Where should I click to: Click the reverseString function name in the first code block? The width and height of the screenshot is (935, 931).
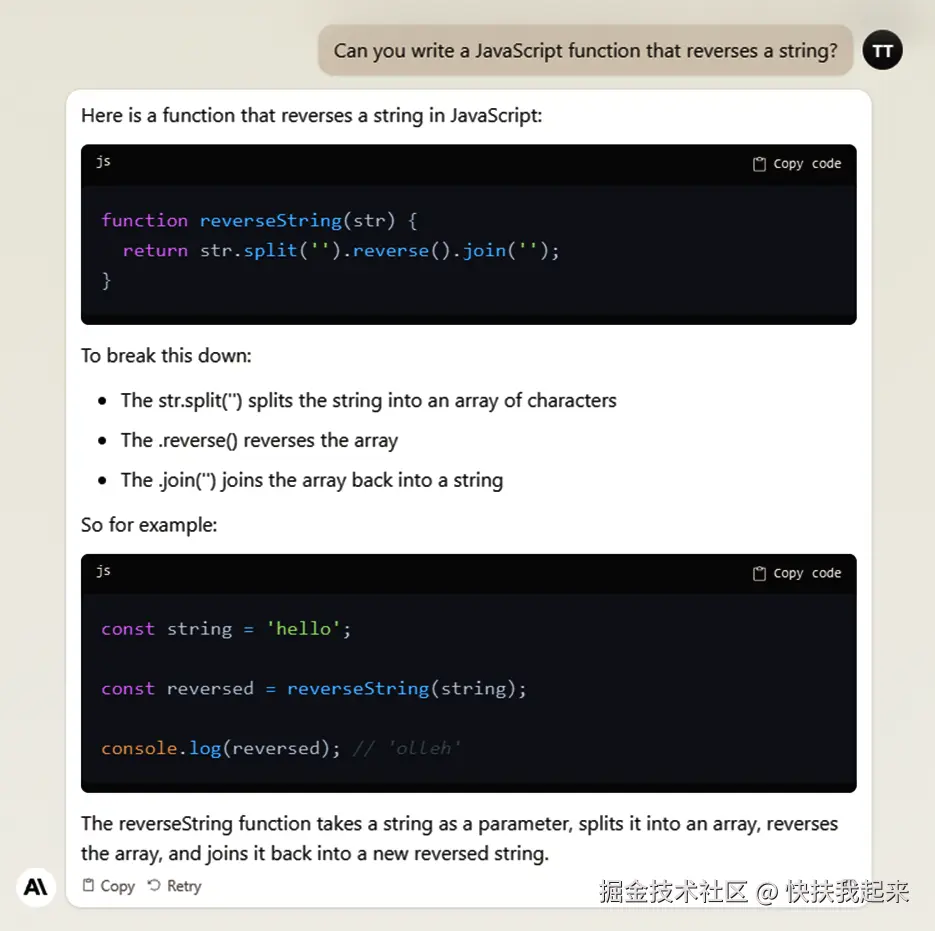(x=269, y=221)
